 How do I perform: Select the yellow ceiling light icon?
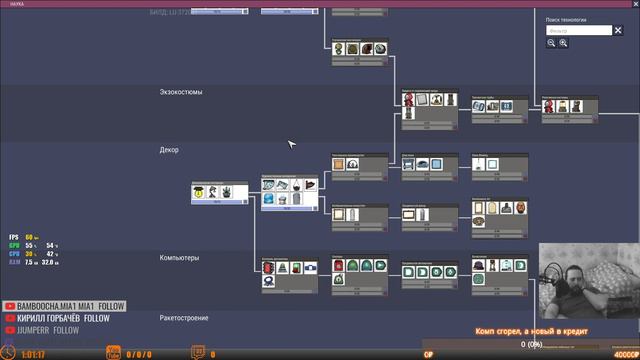198,192
